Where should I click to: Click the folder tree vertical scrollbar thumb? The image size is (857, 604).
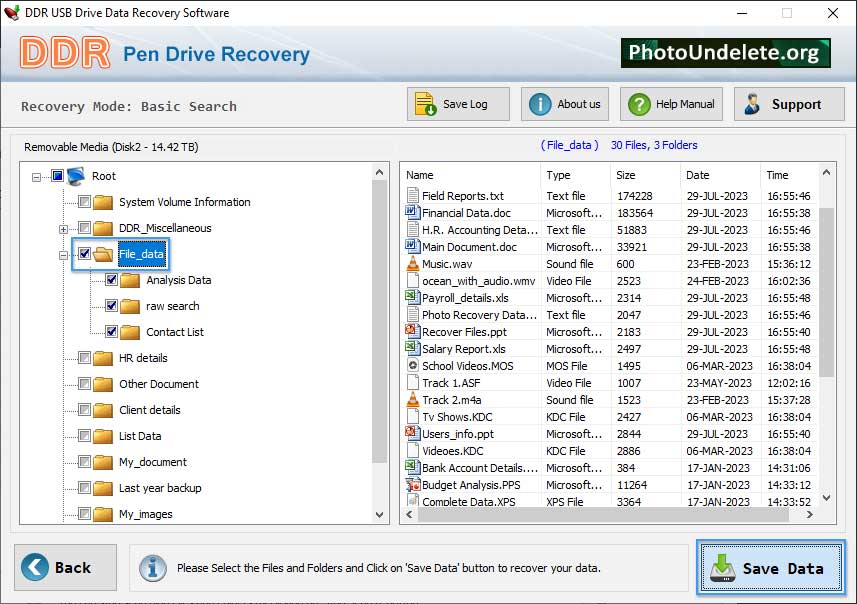(x=379, y=321)
